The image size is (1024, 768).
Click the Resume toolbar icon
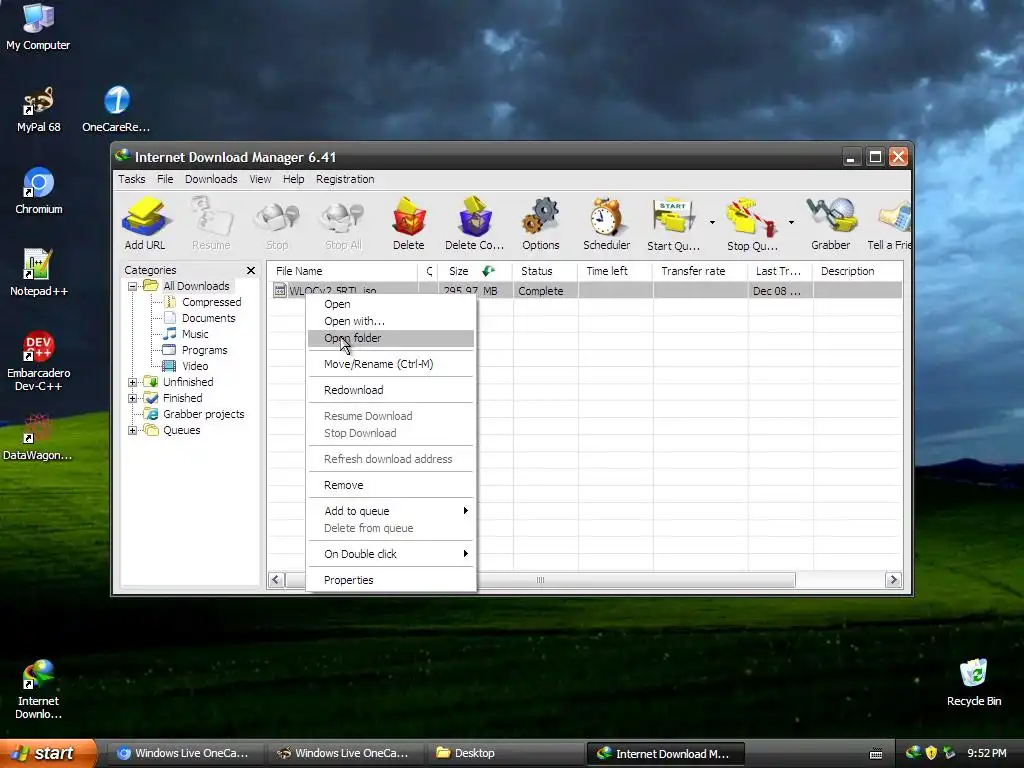[211, 223]
